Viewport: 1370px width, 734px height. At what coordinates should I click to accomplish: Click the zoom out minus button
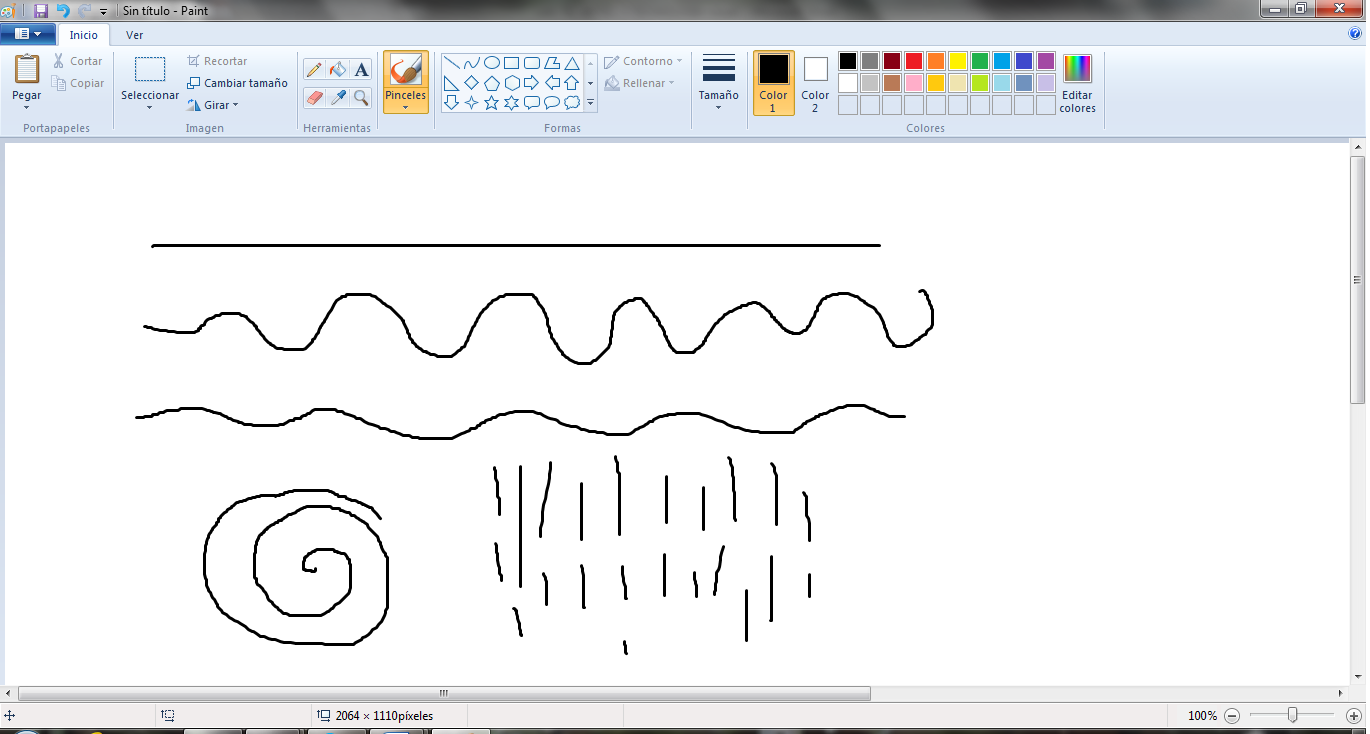tap(1232, 716)
